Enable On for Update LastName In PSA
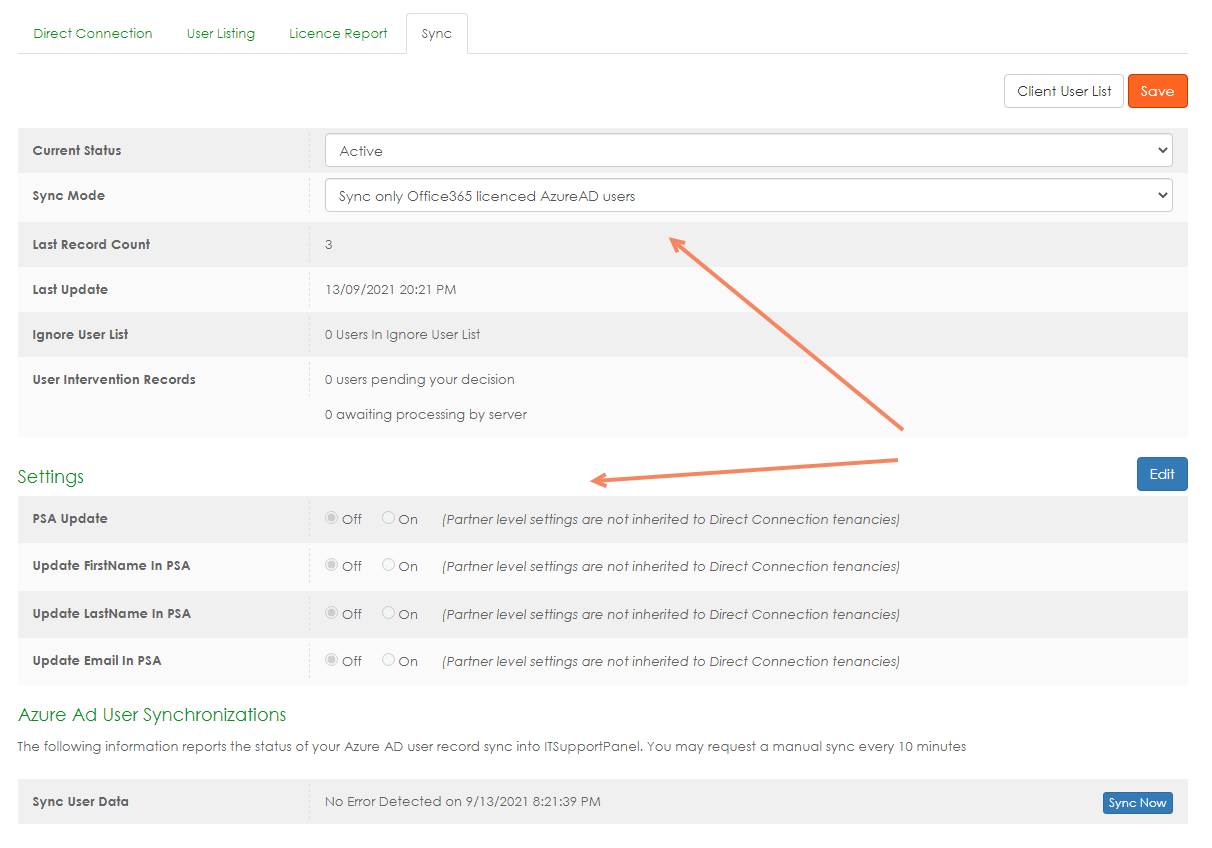The height and width of the screenshot is (848, 1212). [389, 613]
